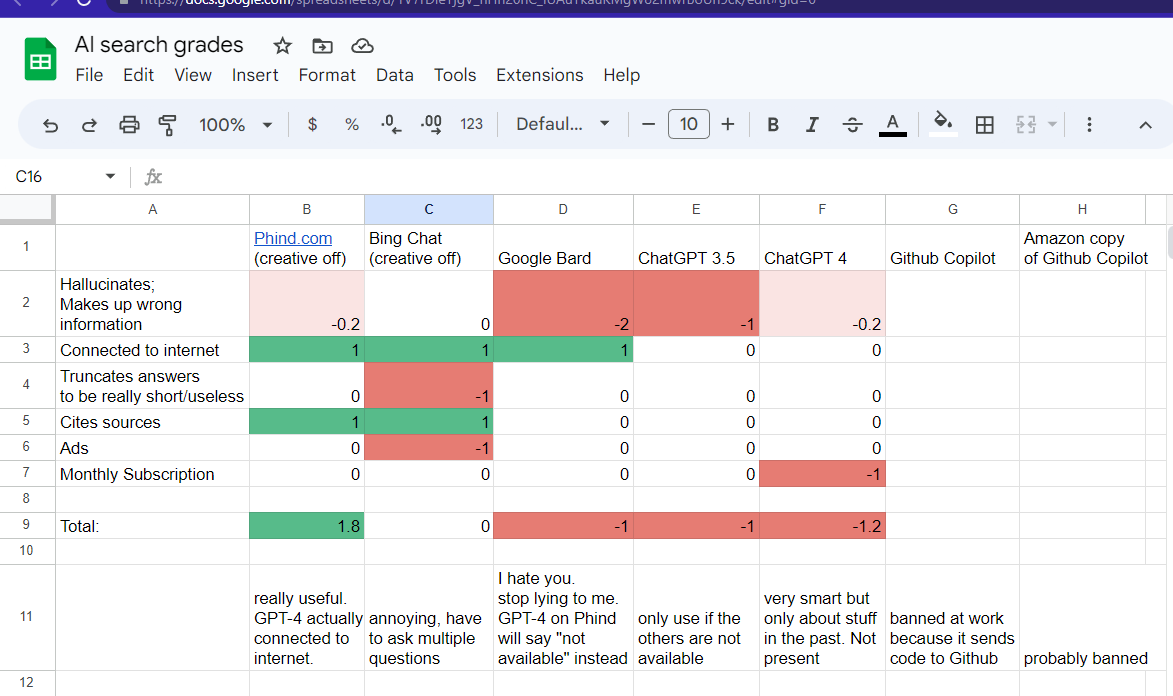The height and width of the screenshot is (696, 1173).
Task: Select the 'probably banned' note cell
Action: (1082, 617)
